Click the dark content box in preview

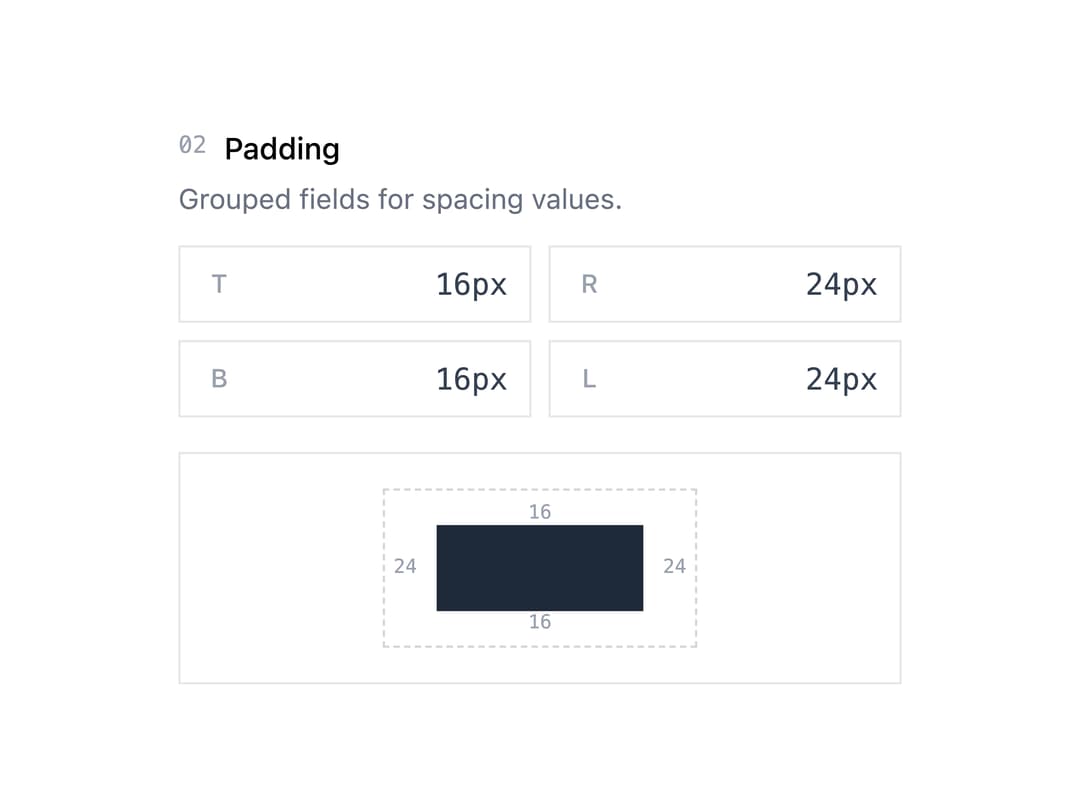[x=540, y=568]
